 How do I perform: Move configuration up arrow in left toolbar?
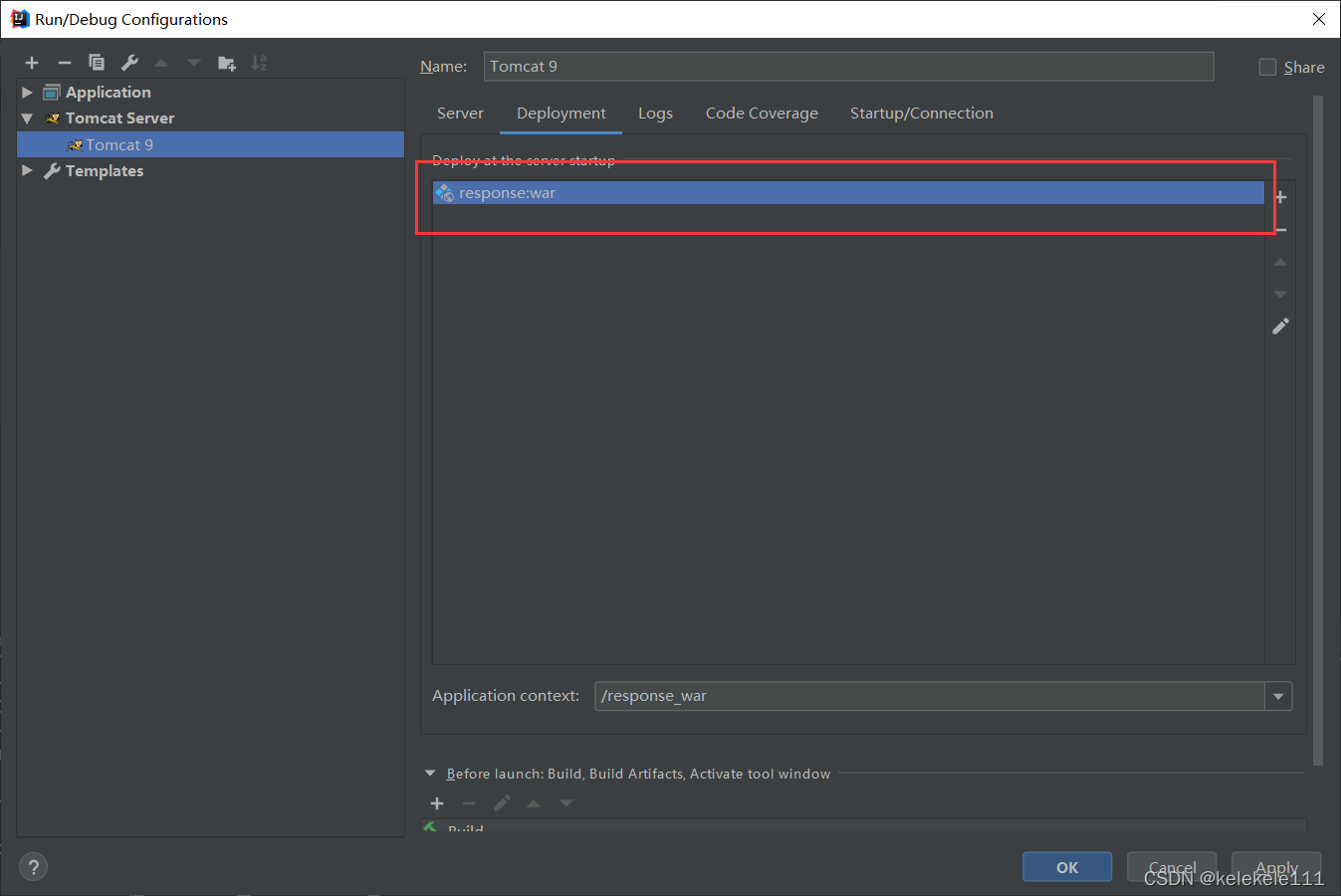[161, 63]
